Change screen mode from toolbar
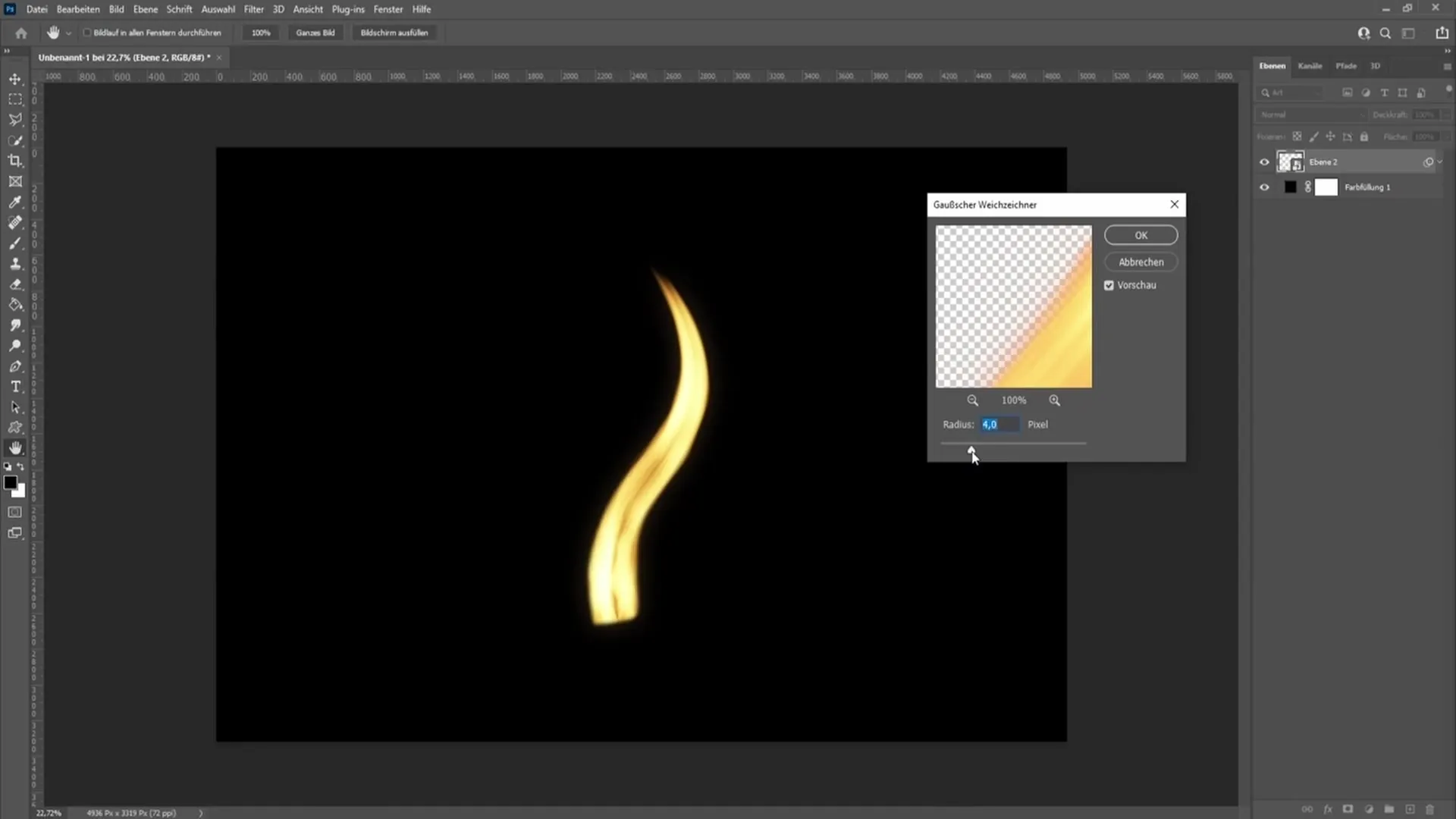Screen dimensions: 1456x819 [15, 532]
